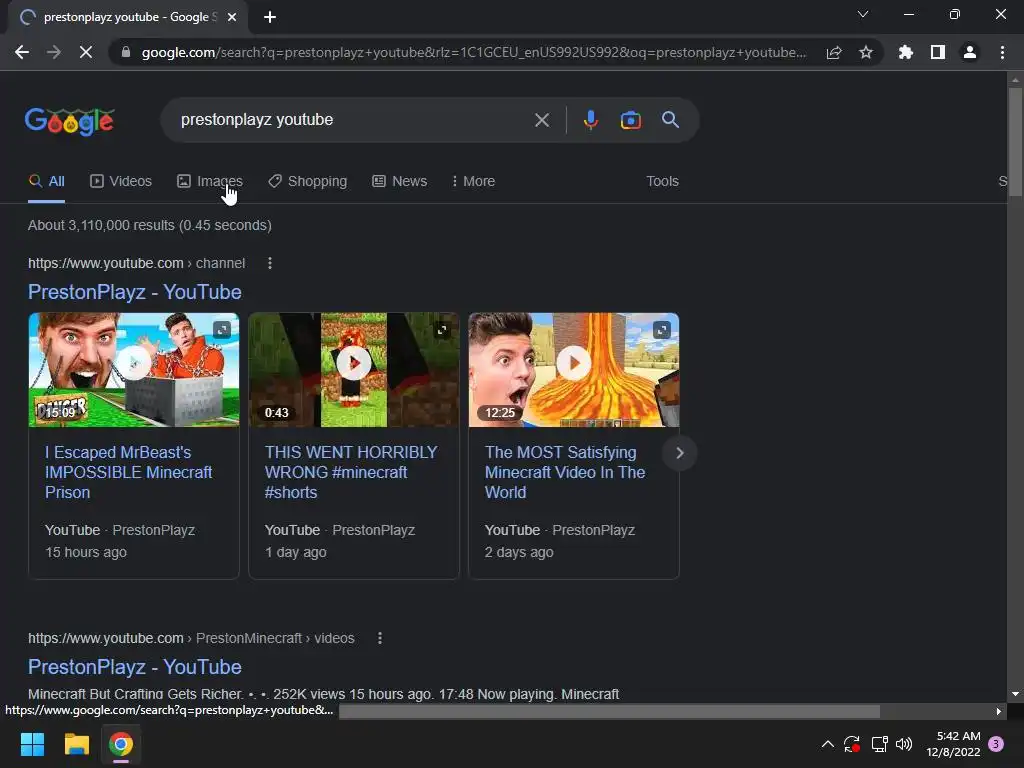Open Chrome three-dot menu
The width and height of the screenshot is (1024, 768).
click(1002, 52)
